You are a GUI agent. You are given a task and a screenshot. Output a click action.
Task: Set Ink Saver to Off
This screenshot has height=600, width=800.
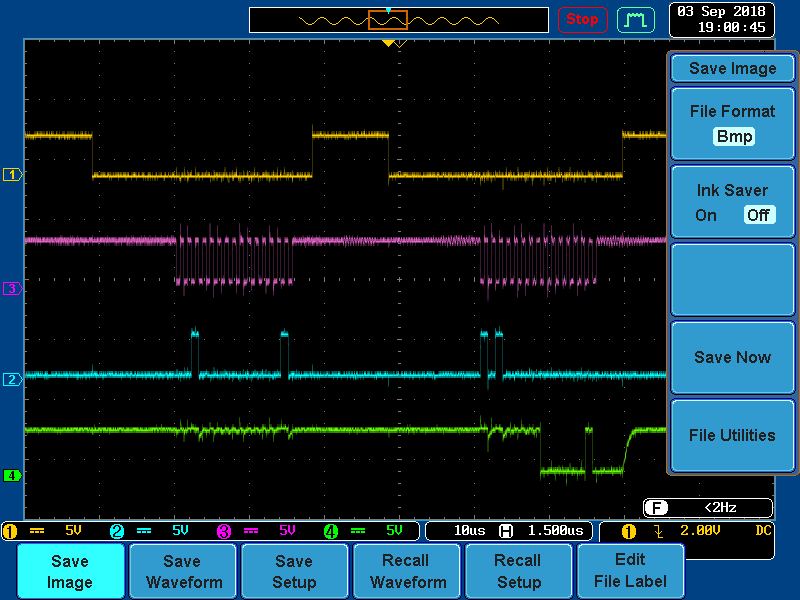point(758,215)
